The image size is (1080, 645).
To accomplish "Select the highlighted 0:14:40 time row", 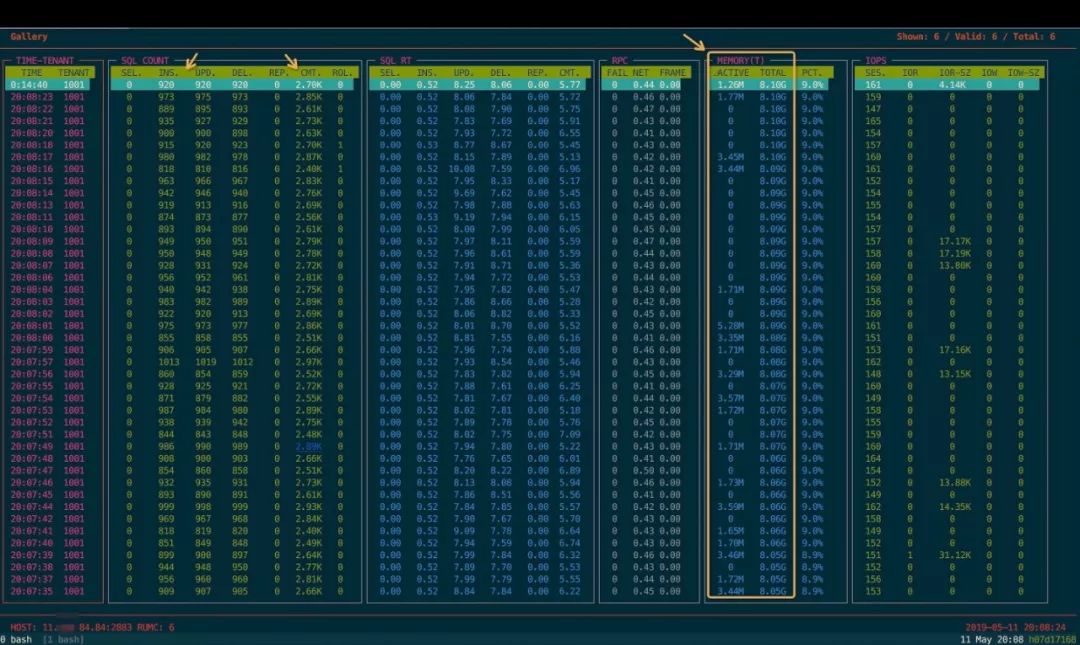I will (x=48, y=85).
